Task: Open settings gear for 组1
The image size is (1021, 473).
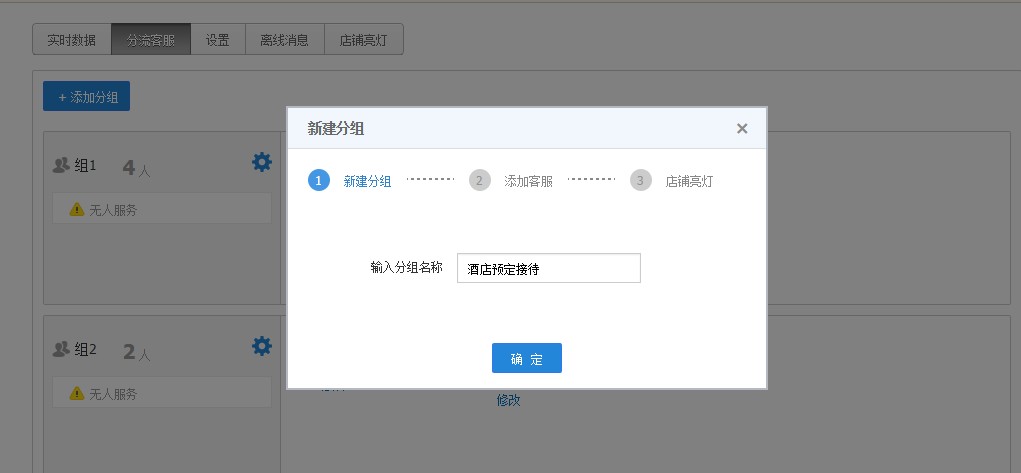Action: point(262,162)
